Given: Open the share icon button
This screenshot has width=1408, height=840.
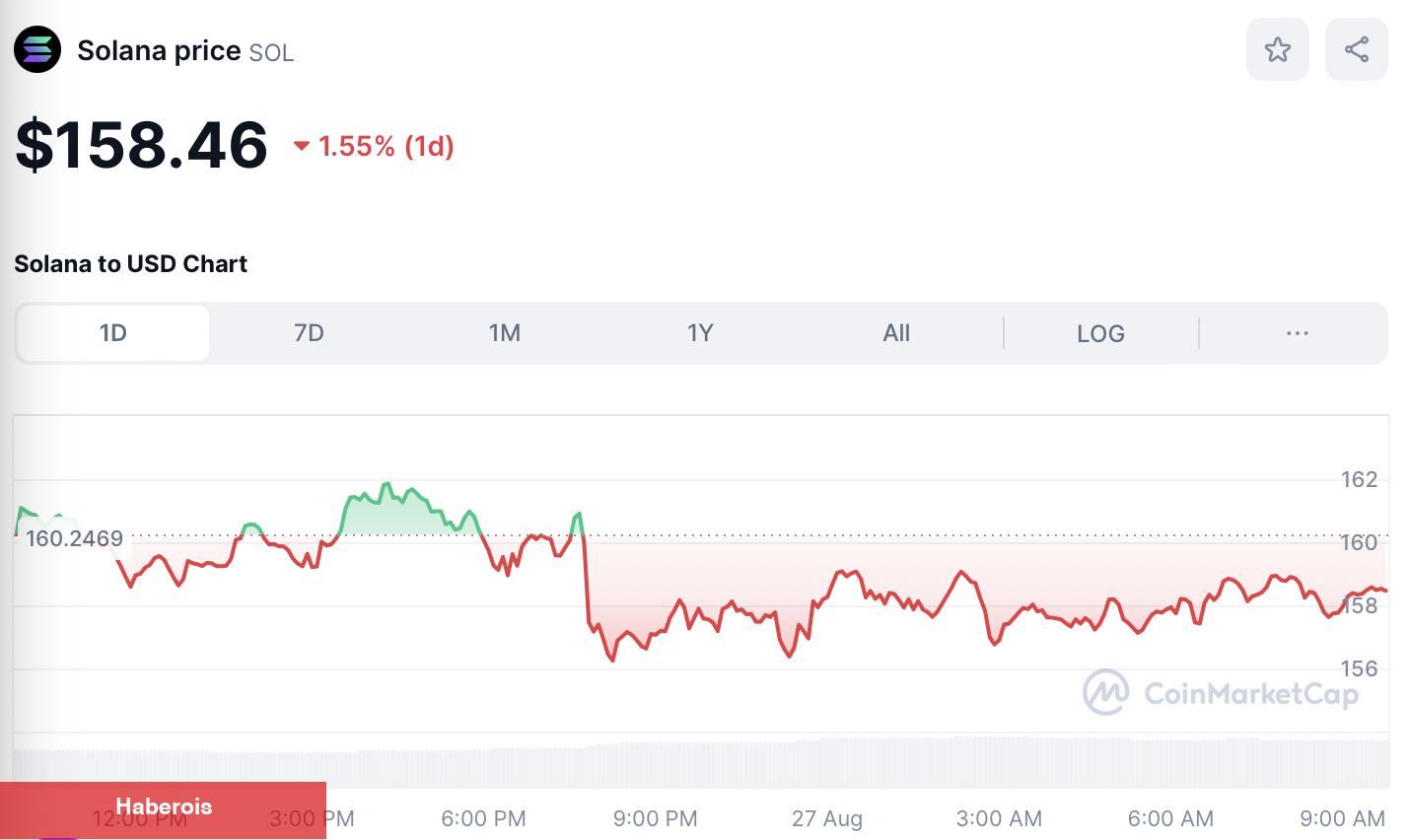Looking at the screenshot, I should [1356, 49].
